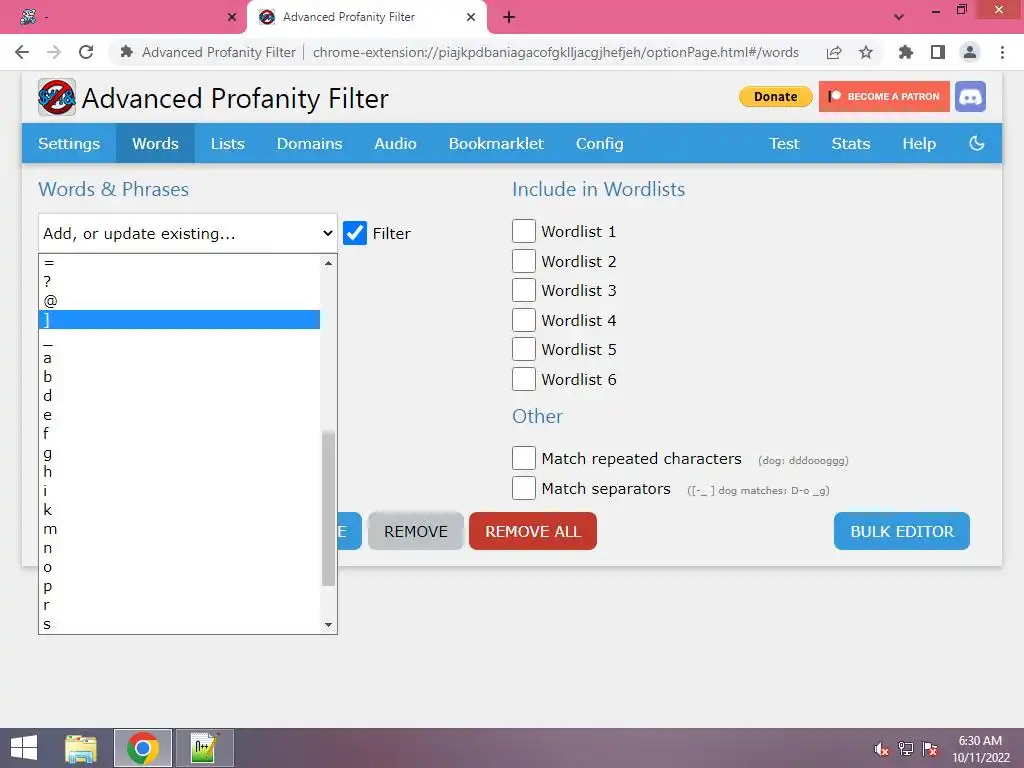
Task: Collapse the Add, or update existing dropdown
Action: click(x=187, y=233)
